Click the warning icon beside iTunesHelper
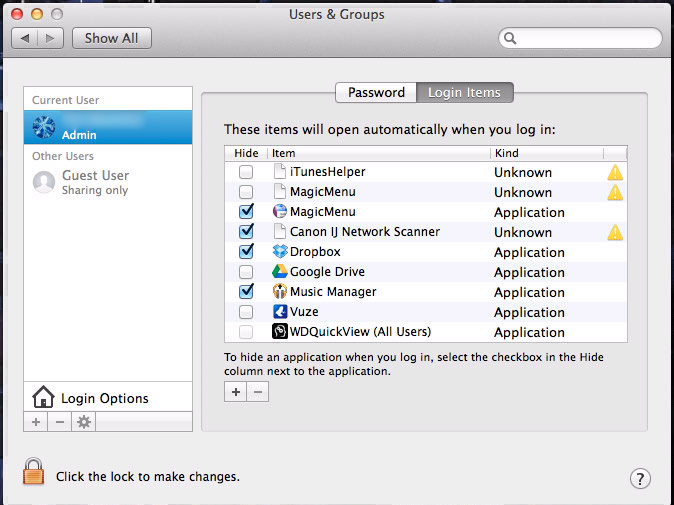 point(615,172)
